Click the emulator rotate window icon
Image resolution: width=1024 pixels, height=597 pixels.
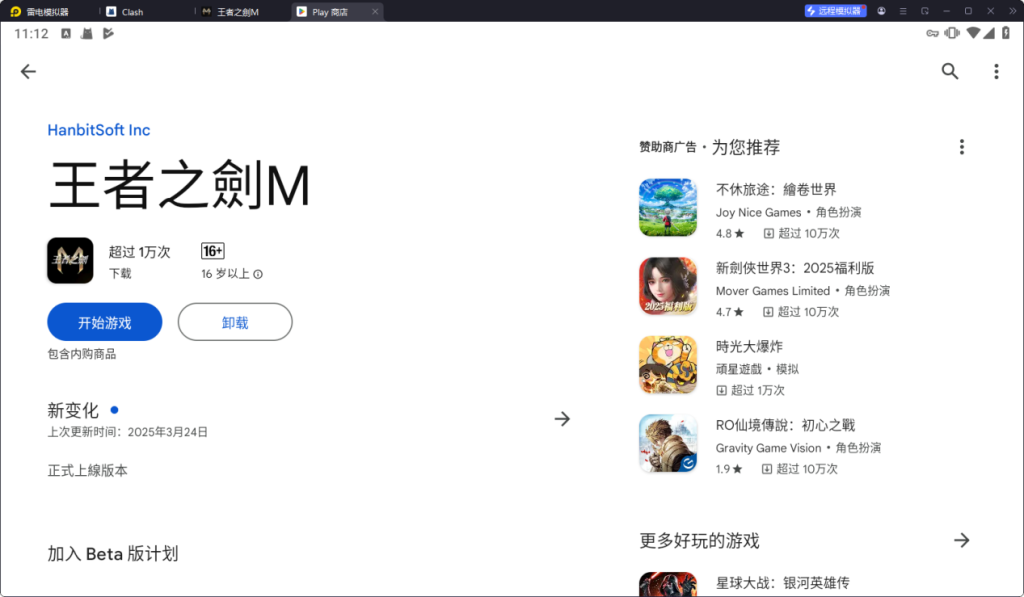tap(925, 11)
